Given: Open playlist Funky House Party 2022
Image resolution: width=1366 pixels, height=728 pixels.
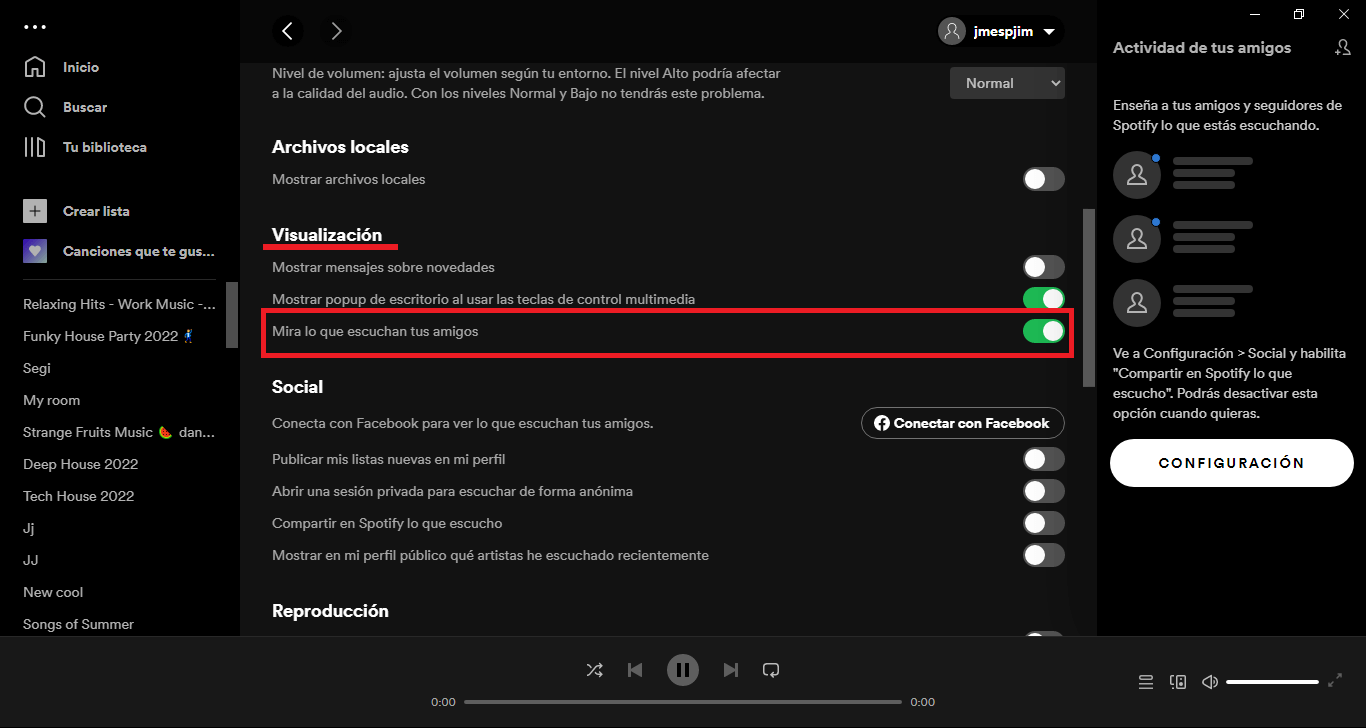Looking at the screenshot, I should pos(108,336).
